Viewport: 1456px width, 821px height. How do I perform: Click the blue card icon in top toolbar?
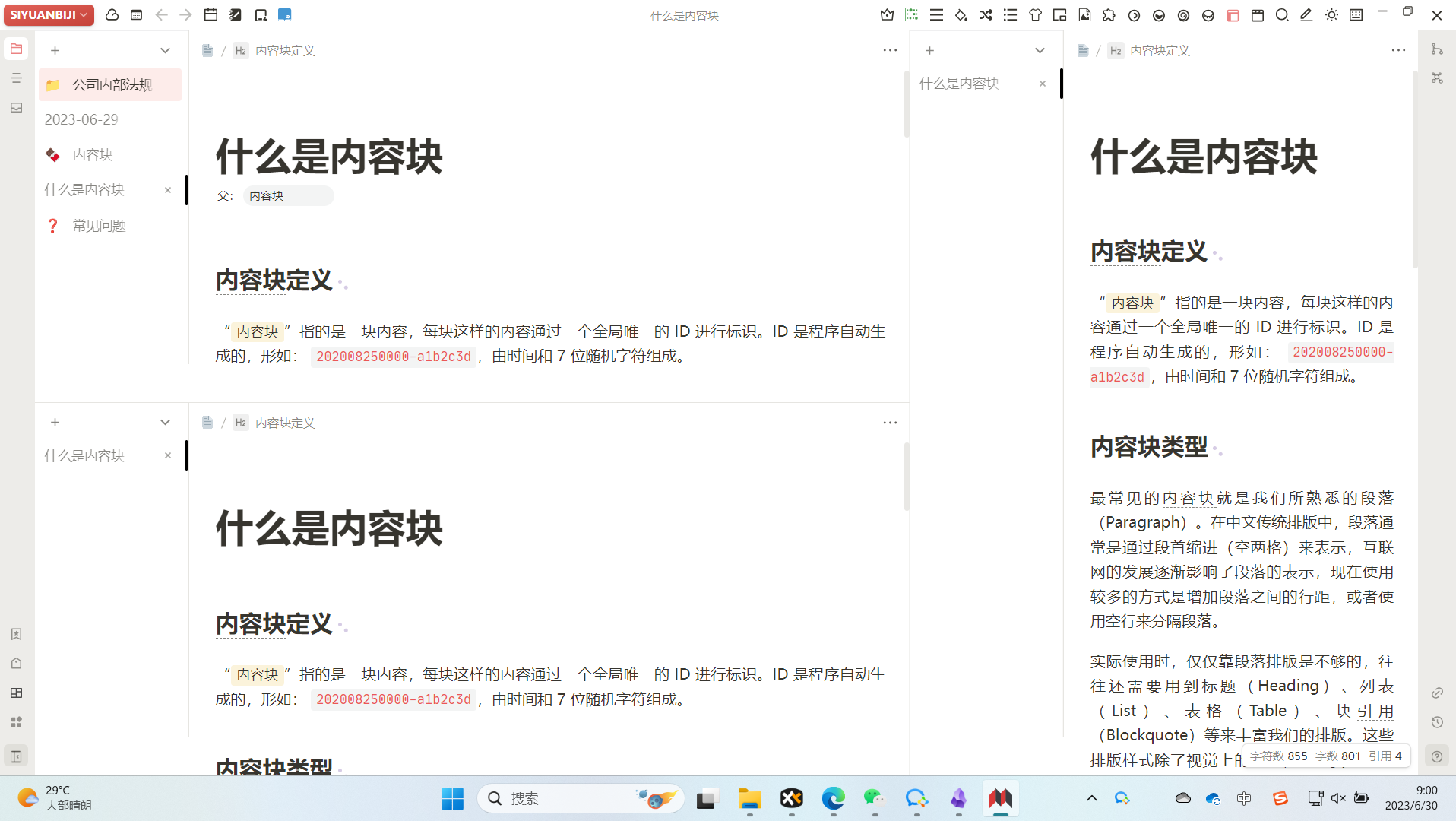pyautogui.click(x=285, y=15)
